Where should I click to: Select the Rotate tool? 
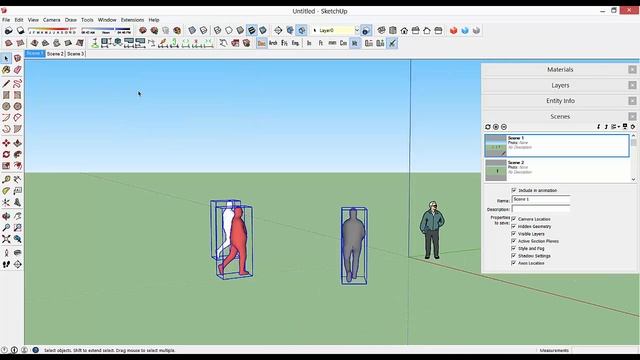[x=6, y=155]
